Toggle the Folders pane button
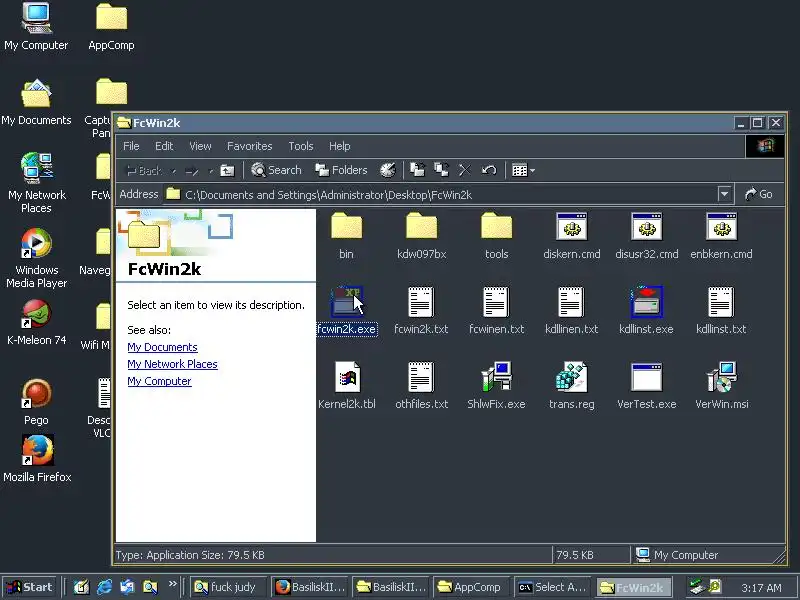This screenshot has width=800, height=600. (341, 170)
